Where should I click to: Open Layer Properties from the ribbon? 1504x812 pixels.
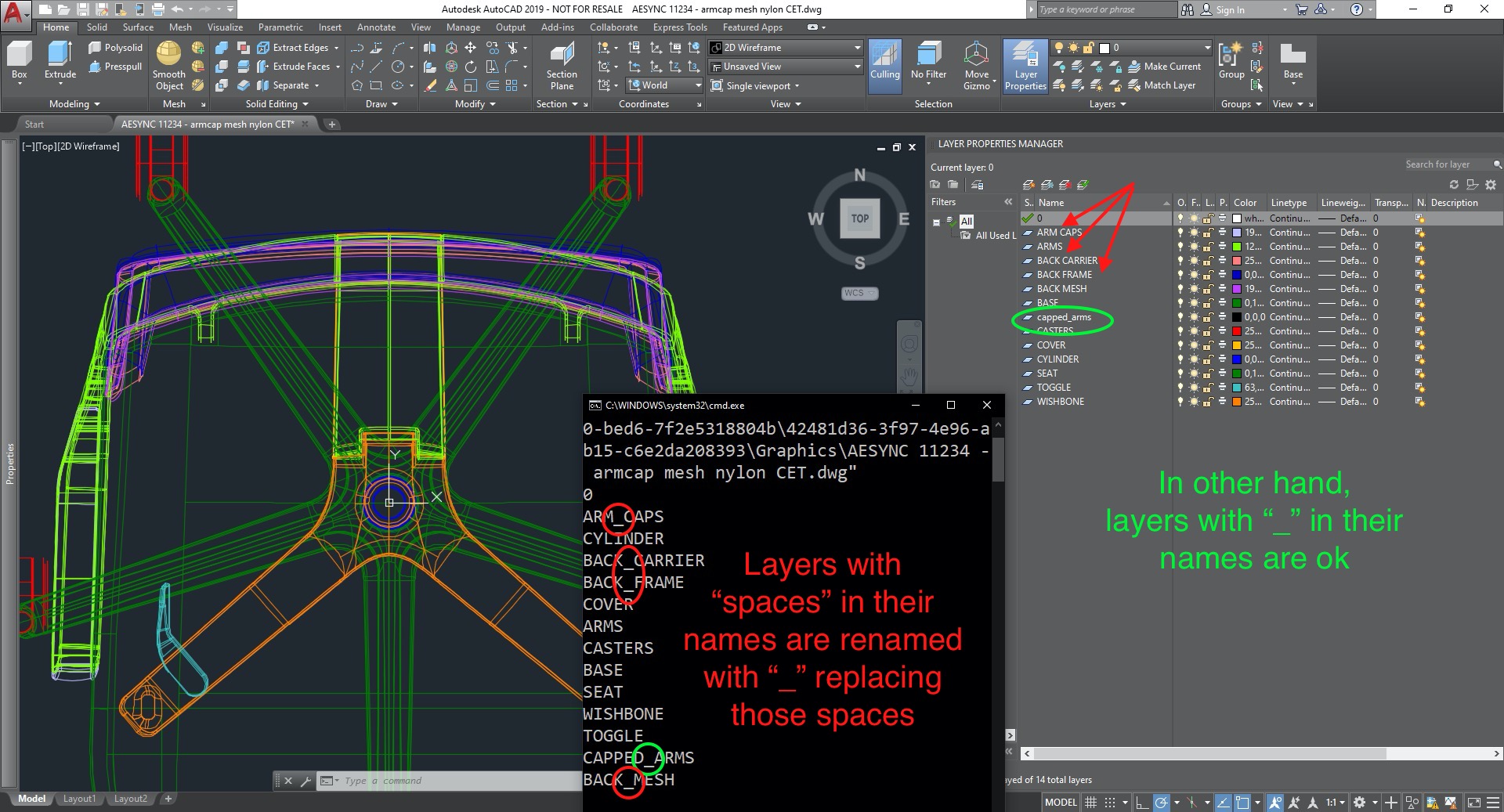[1025, 66]
